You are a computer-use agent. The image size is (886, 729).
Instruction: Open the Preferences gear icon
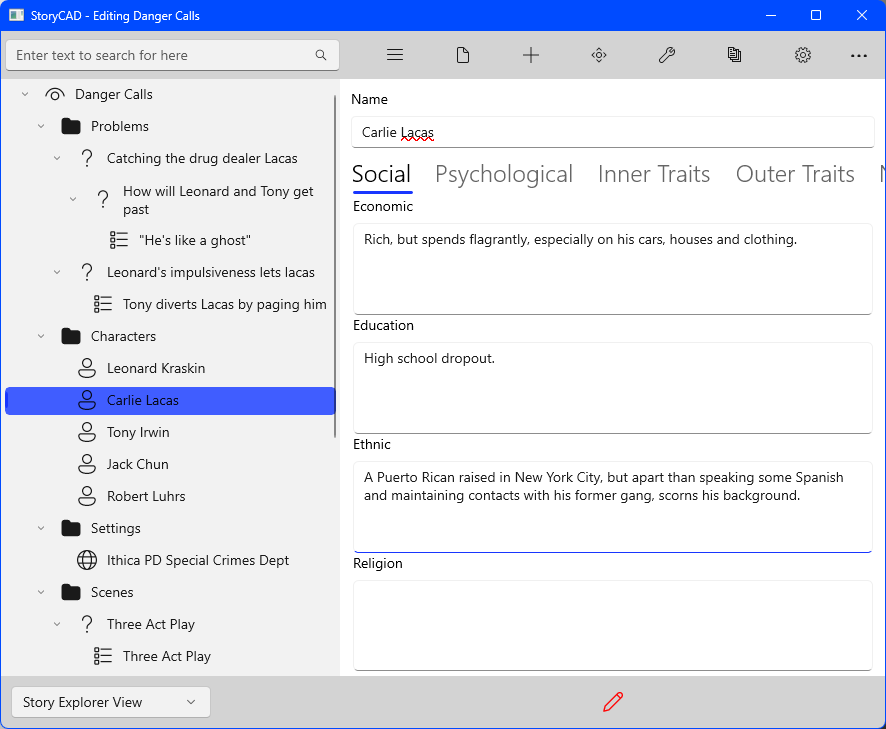(x=803, y=55)
